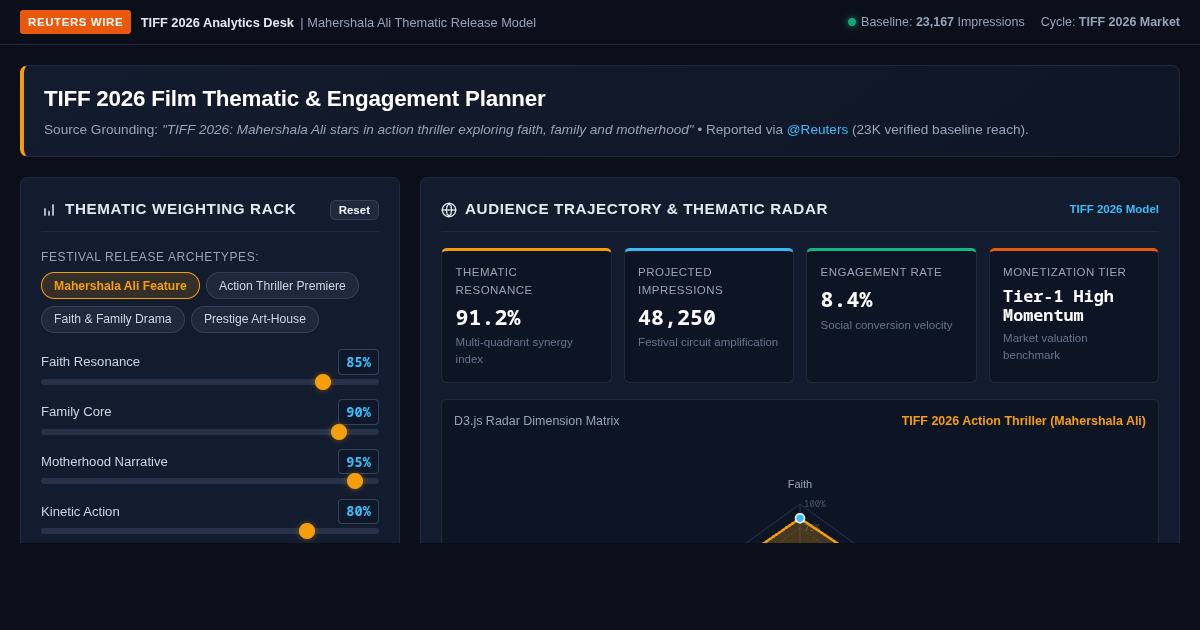Click the TIFF 2026 Model label
The image size is (1200, 630).
click(x=1114, y=209)
